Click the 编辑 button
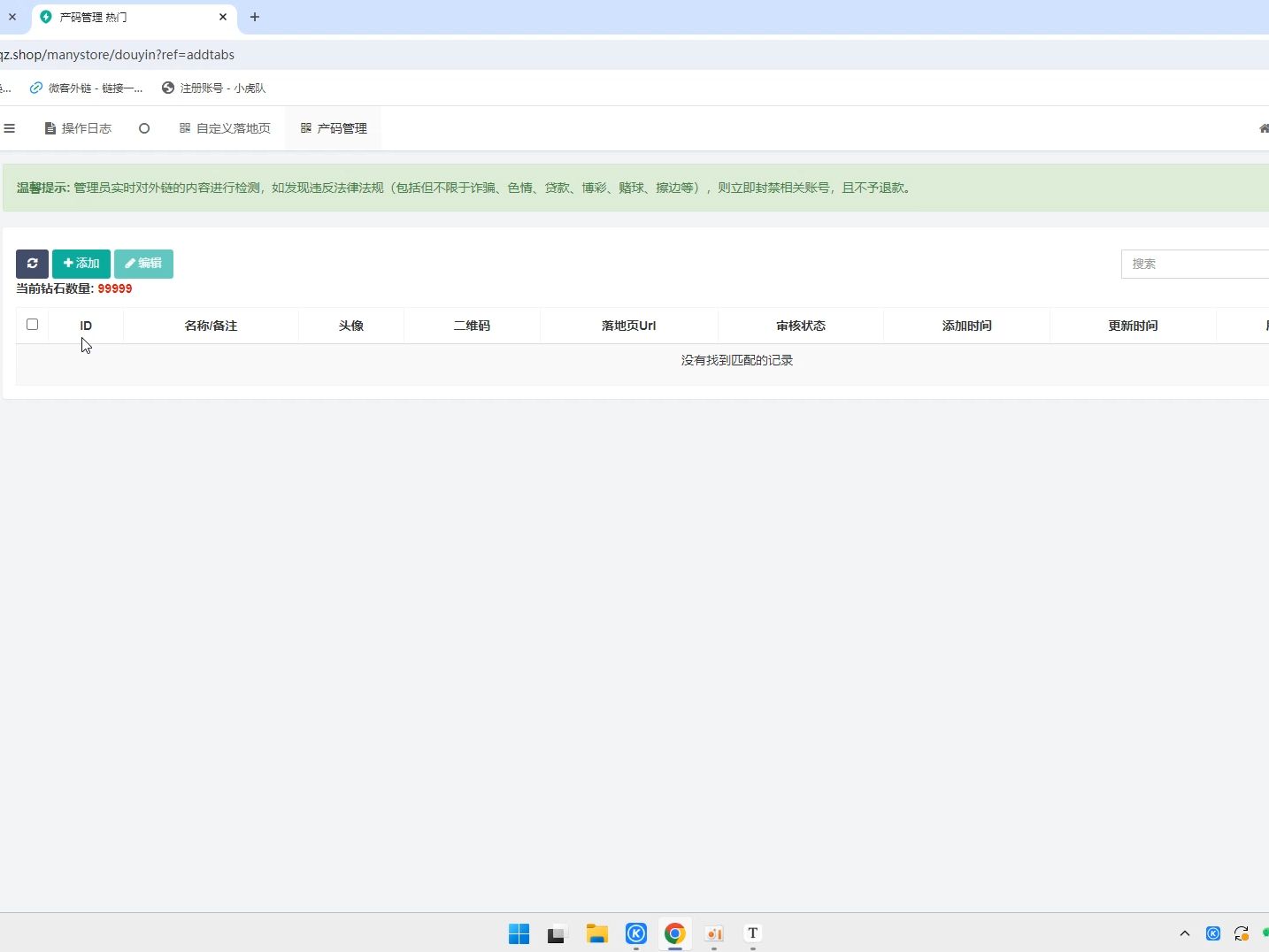This screenshot has height=952, width=1269. [143, 264]
